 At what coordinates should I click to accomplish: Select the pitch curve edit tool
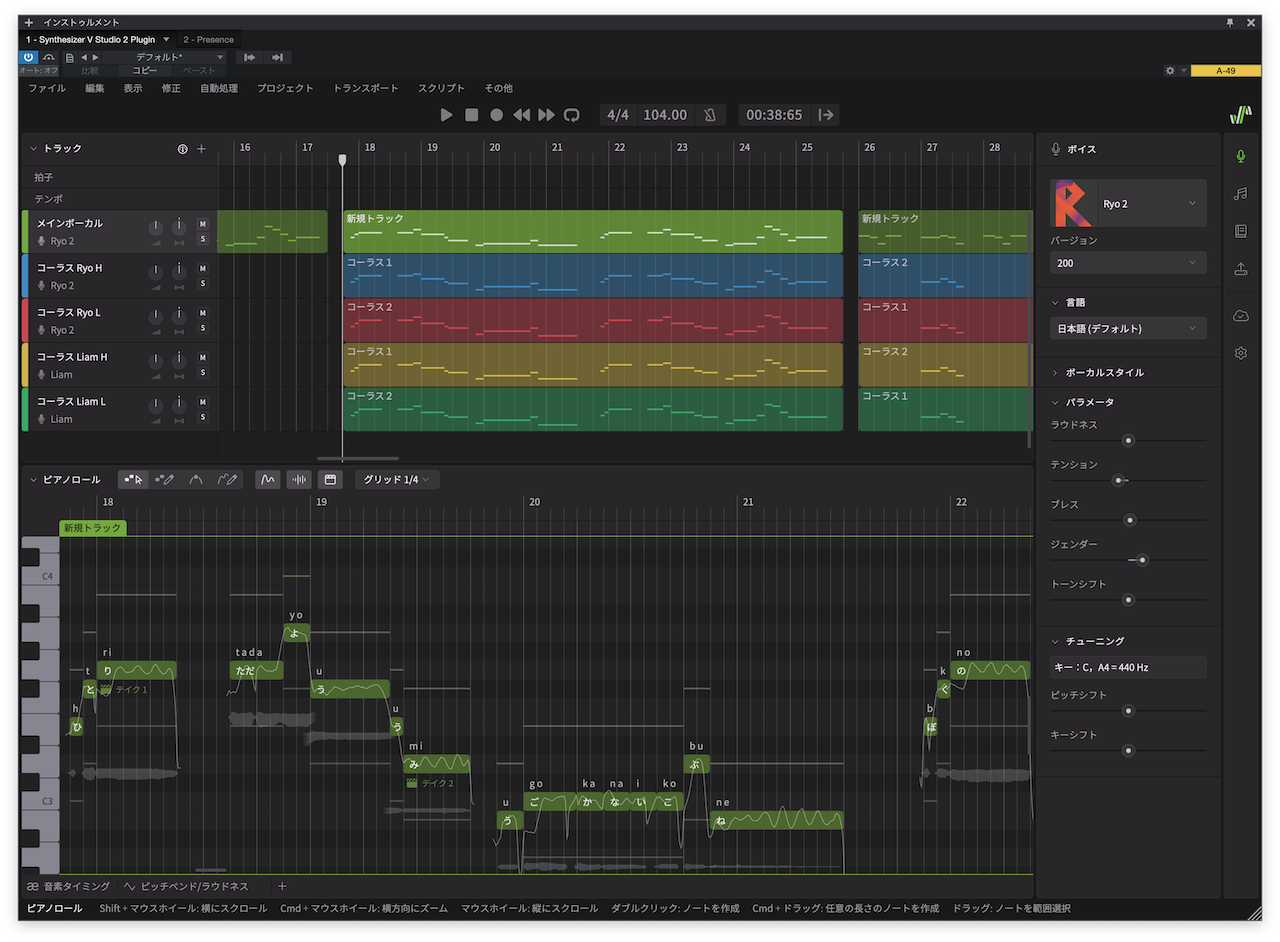tap(196, 480)
